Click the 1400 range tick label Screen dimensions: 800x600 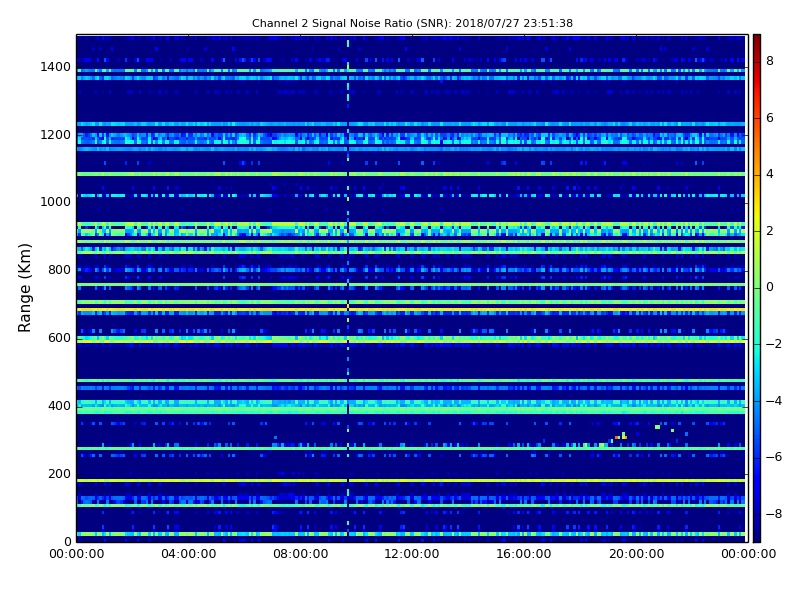pyautogui.click(x=55, y=67)
